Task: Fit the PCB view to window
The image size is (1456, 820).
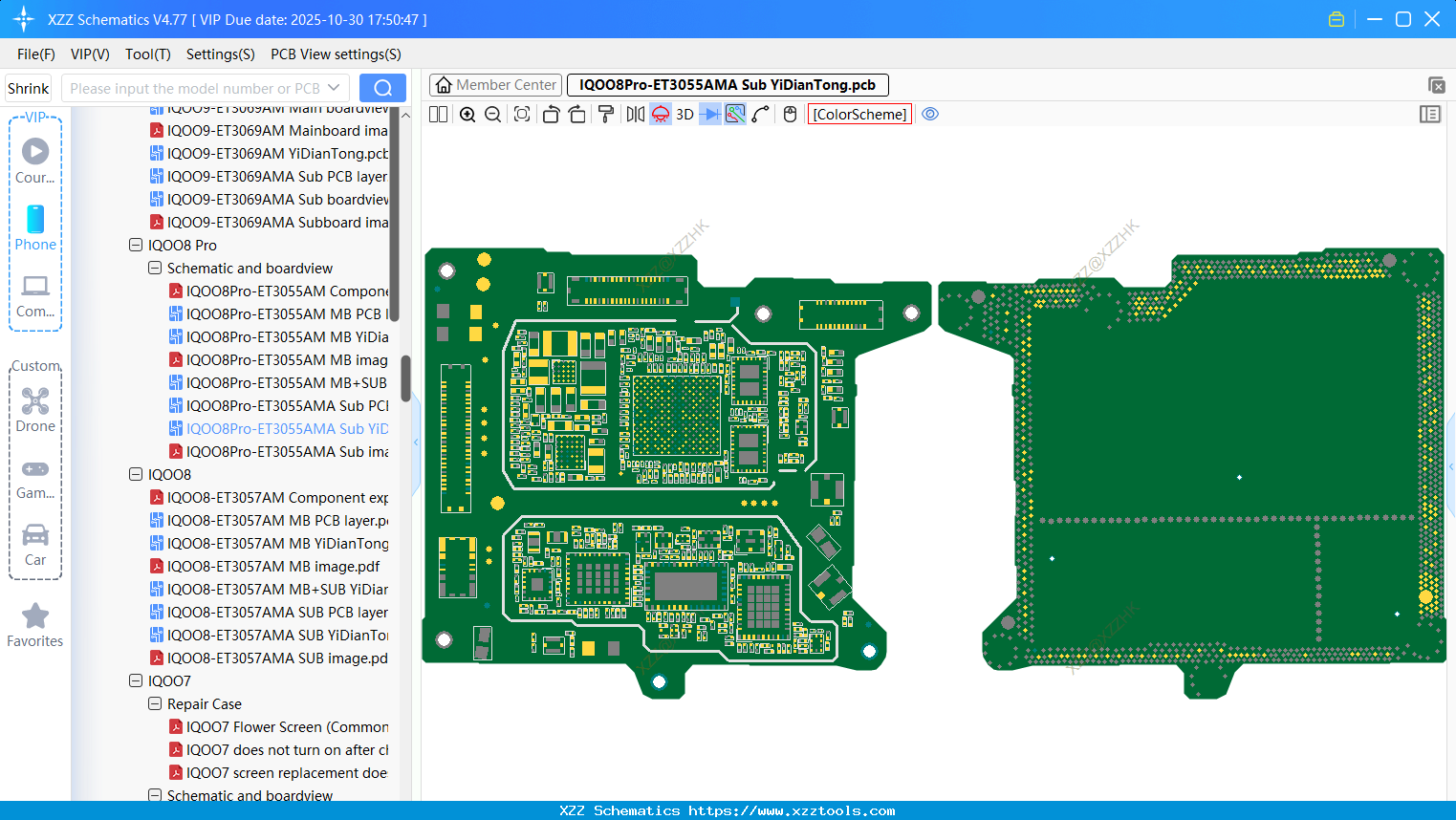Action: pyautogui.click(x=522, y=115)
